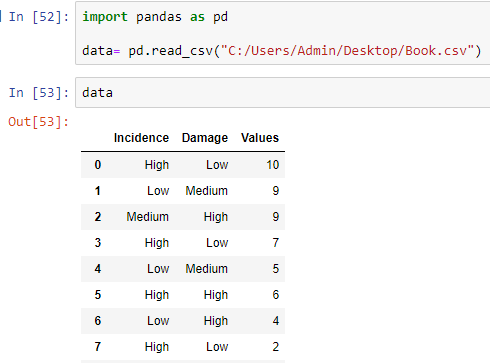This screenshot has width=490, height=363.
Task: Click row index 7 in table
Action: (x=98, y=347)
